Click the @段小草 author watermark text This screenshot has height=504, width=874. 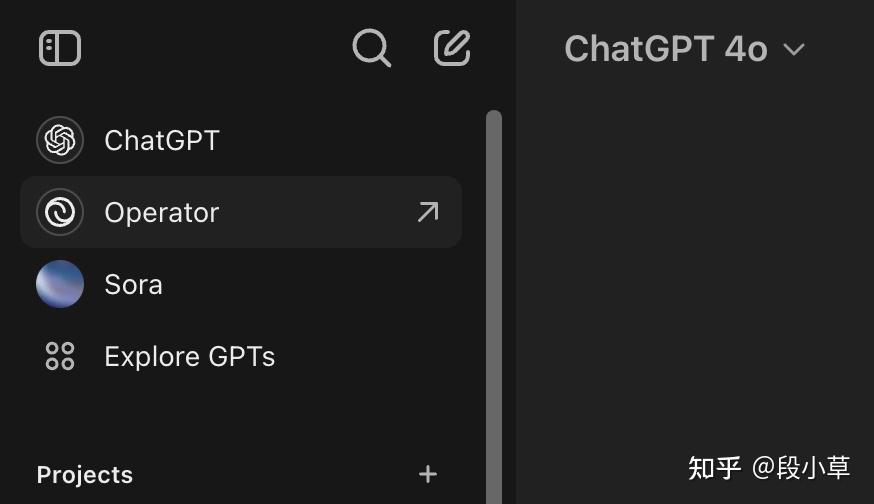tap(801, 467)
